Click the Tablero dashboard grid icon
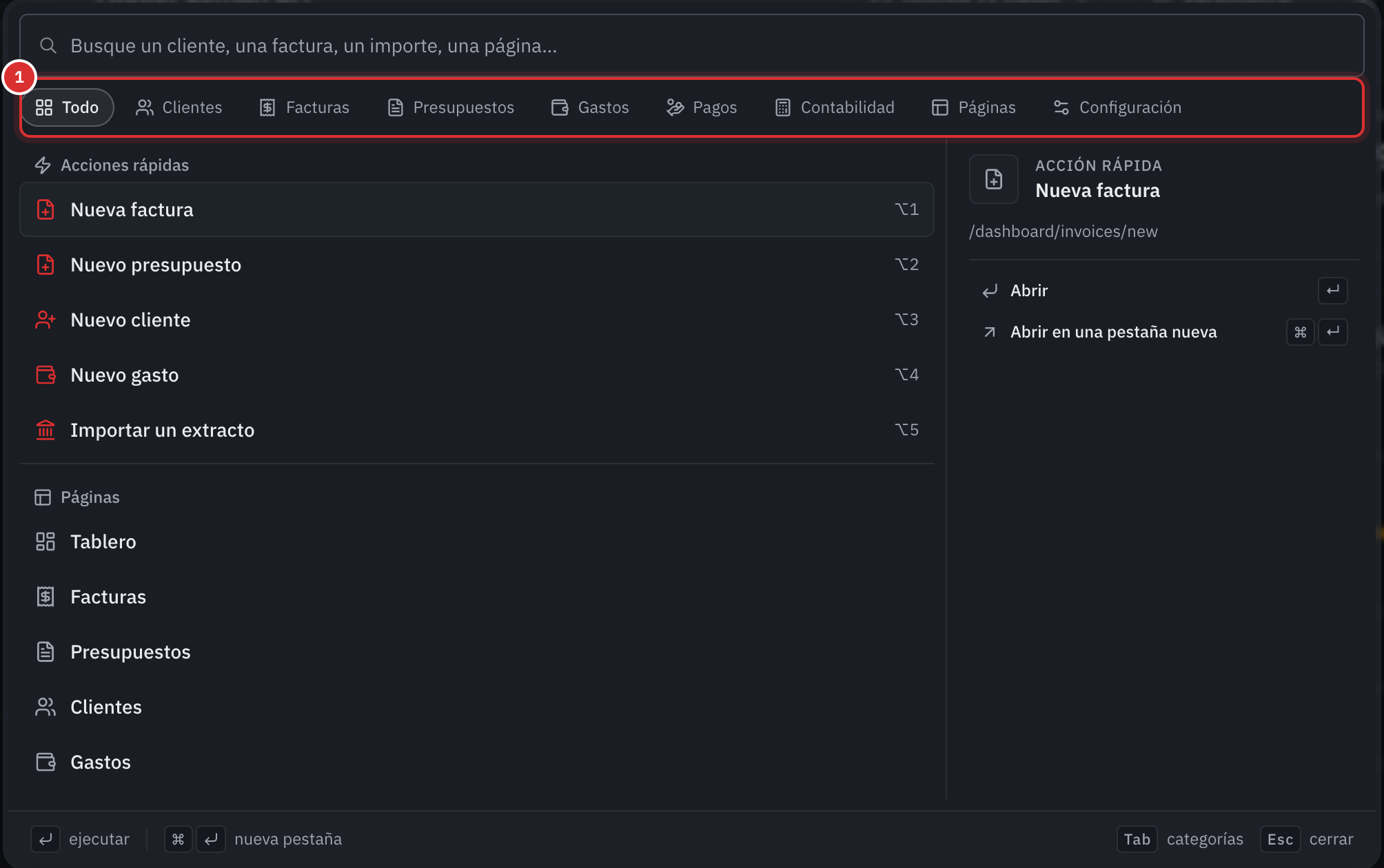This screenshot has width=1384, height=868. click(45, 541)
